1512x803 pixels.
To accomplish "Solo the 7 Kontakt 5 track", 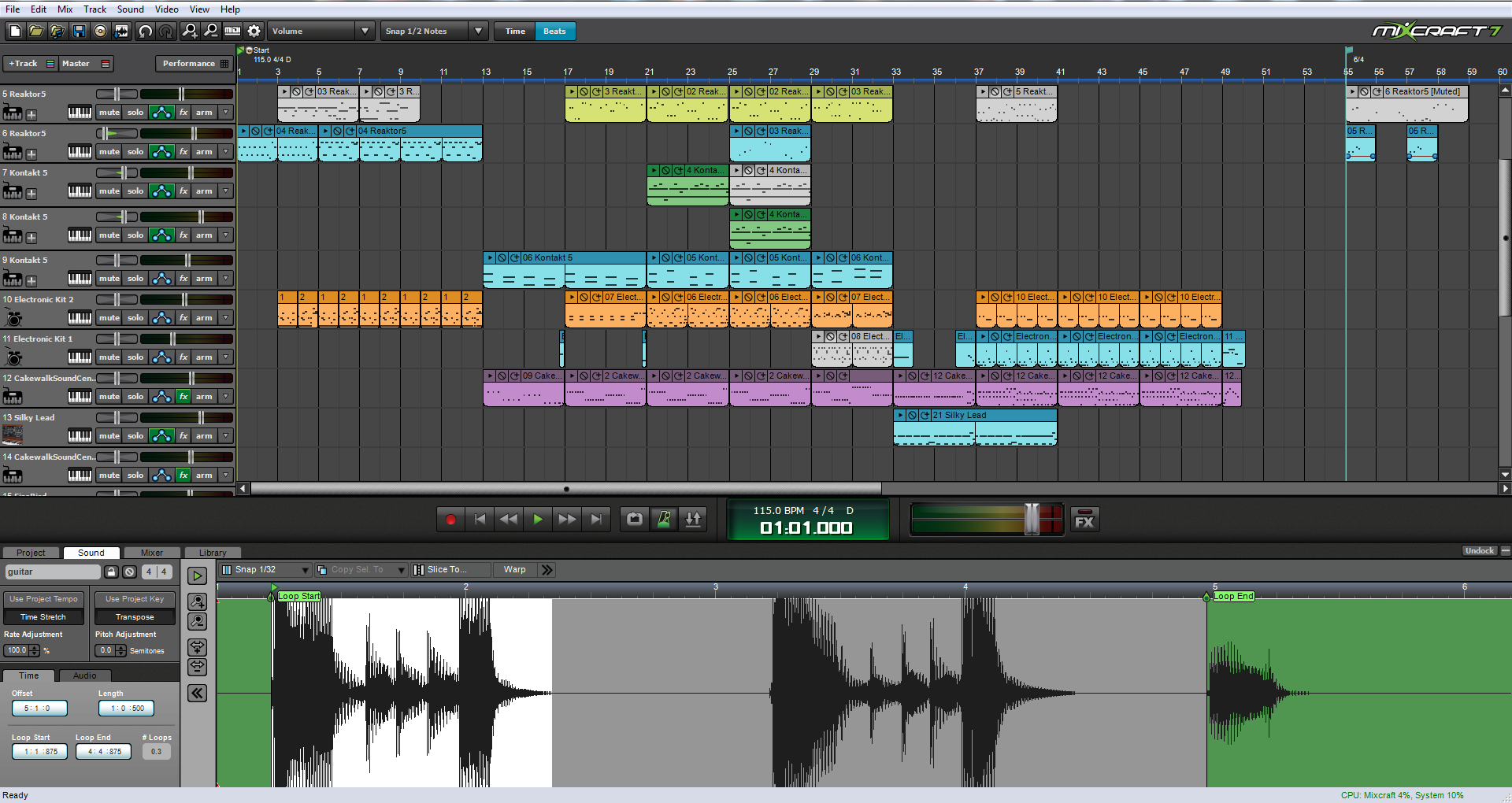I will [135, 191].
